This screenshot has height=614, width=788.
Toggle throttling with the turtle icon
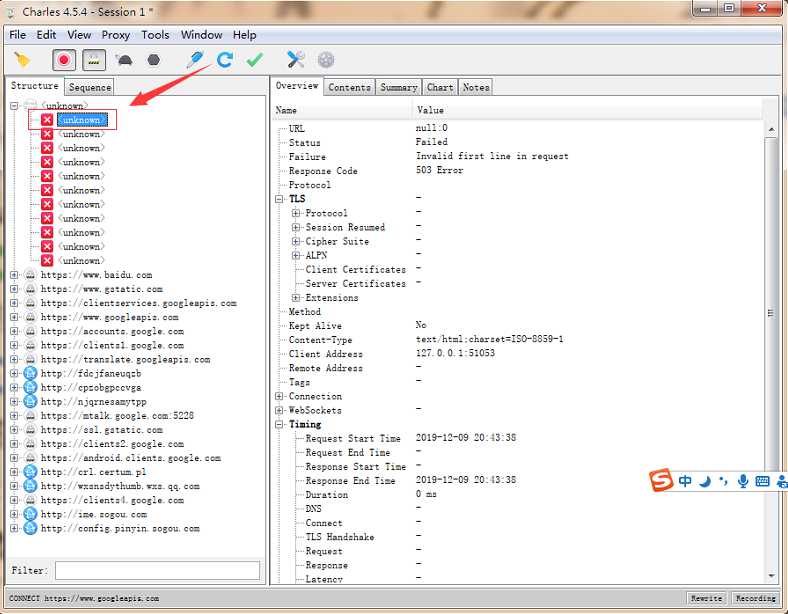124,60
